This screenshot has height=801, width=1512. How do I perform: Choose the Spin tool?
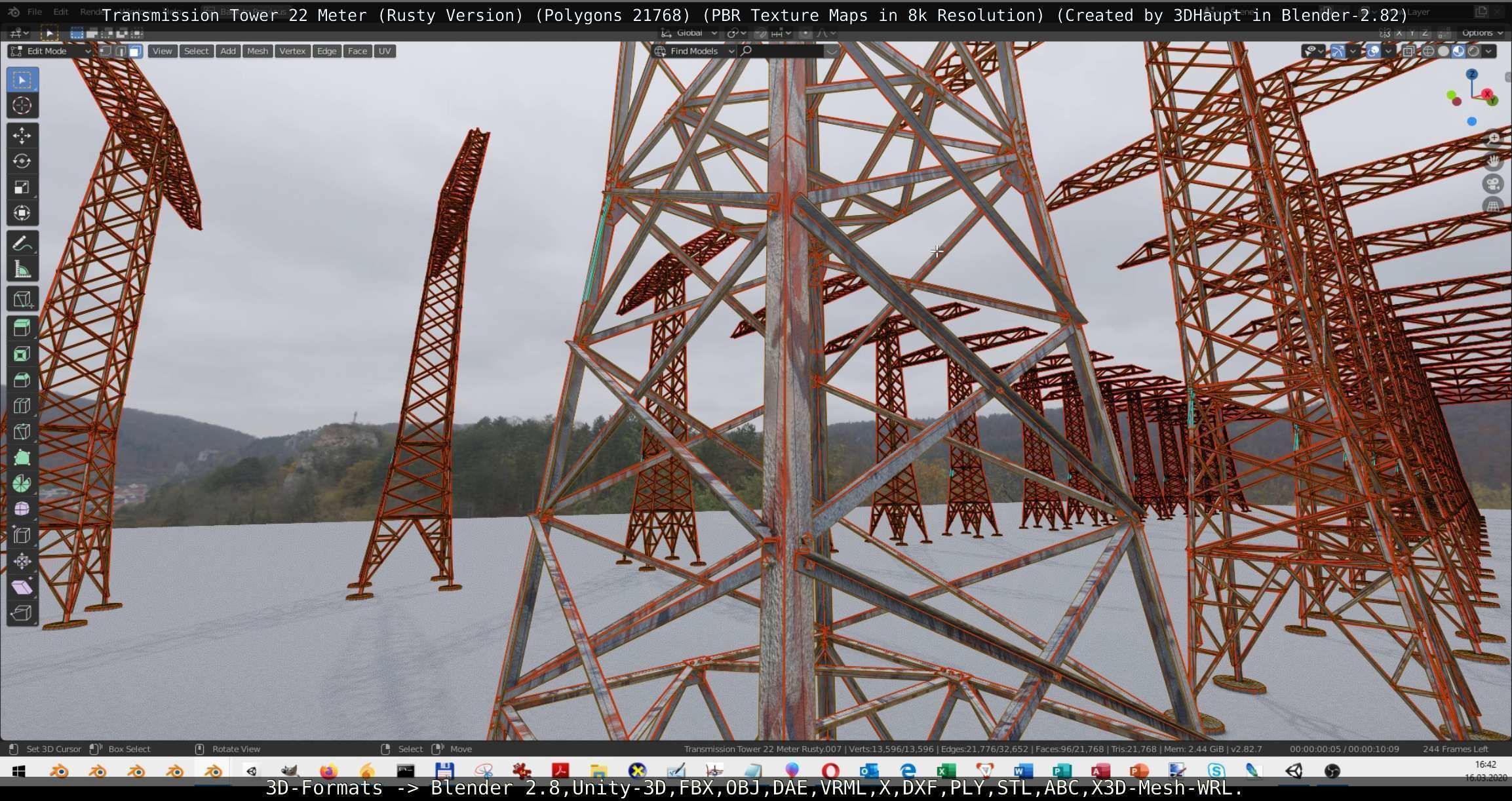(x=22, y=483)
